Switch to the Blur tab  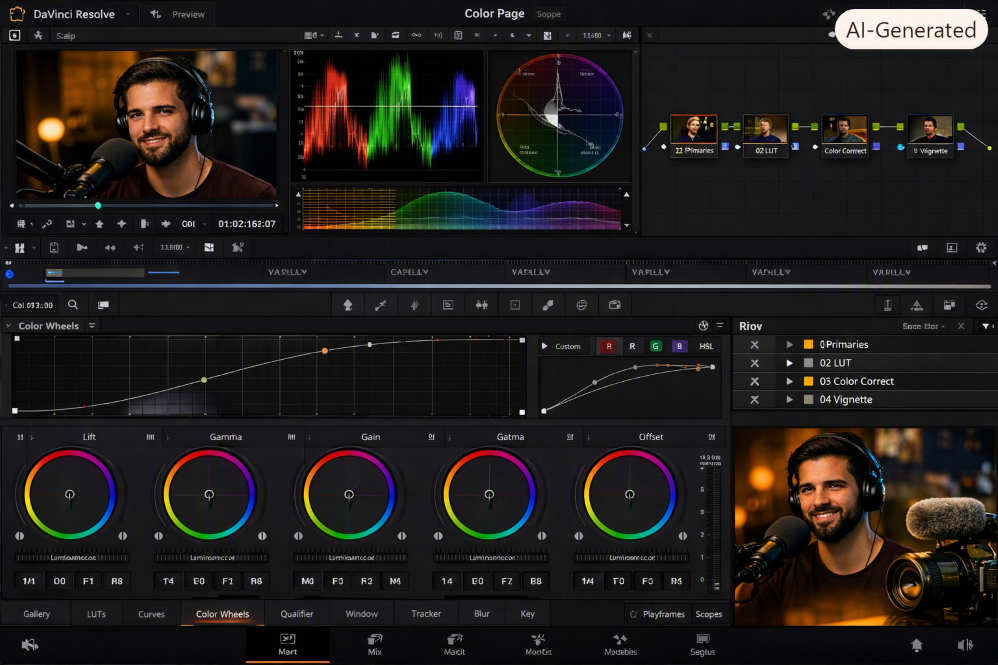point(482,614)
